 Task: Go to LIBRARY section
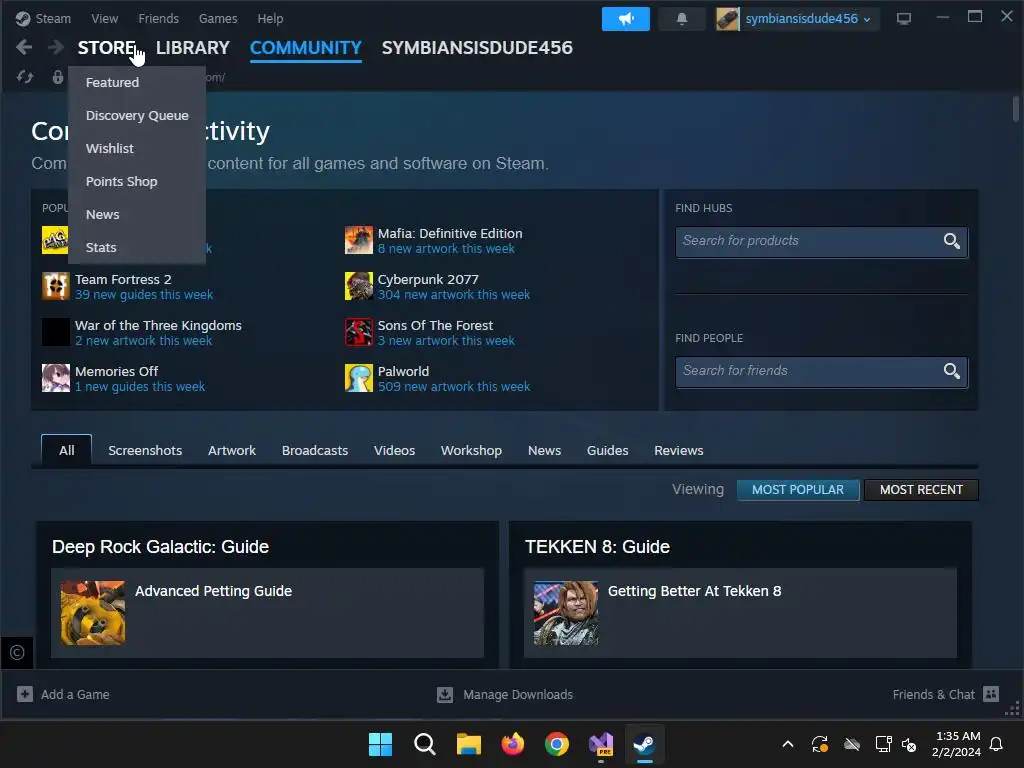point(193,48)
